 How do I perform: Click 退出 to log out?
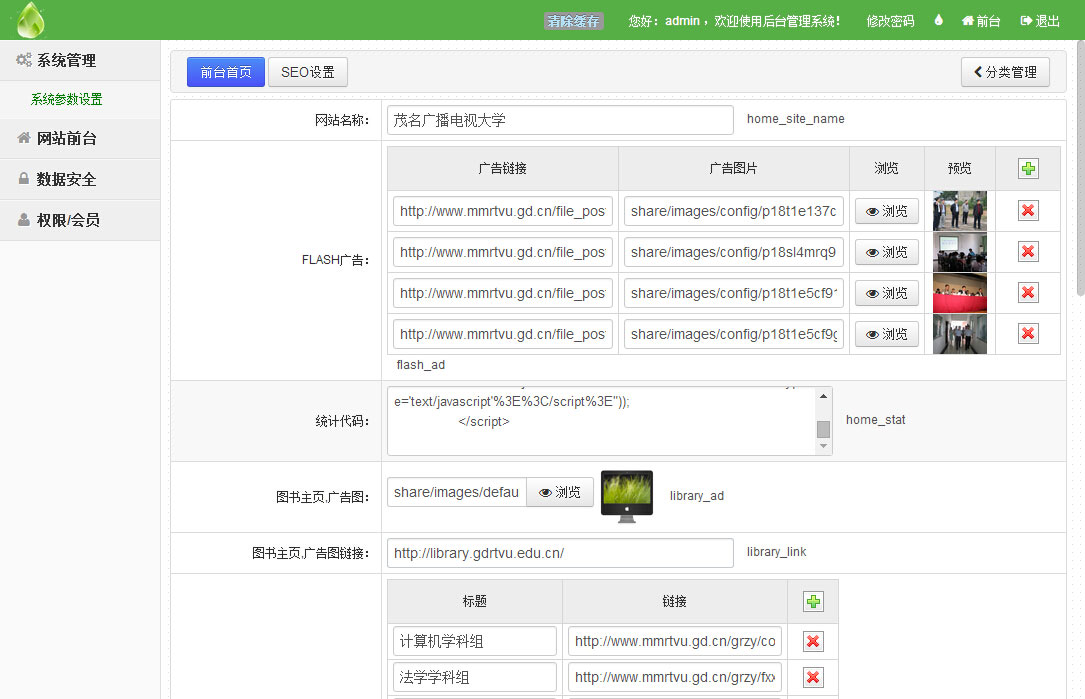[x=1040, y=21]
